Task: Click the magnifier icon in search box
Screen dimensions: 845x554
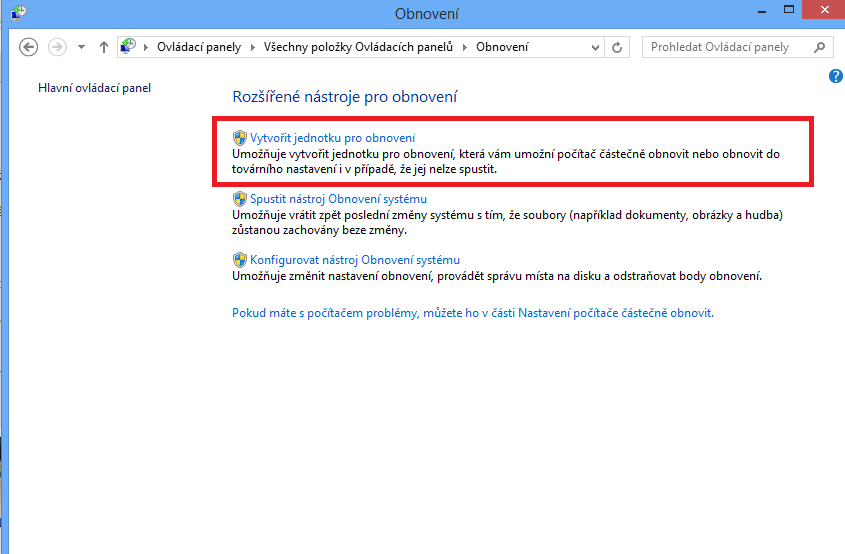Action: [820, 47]
